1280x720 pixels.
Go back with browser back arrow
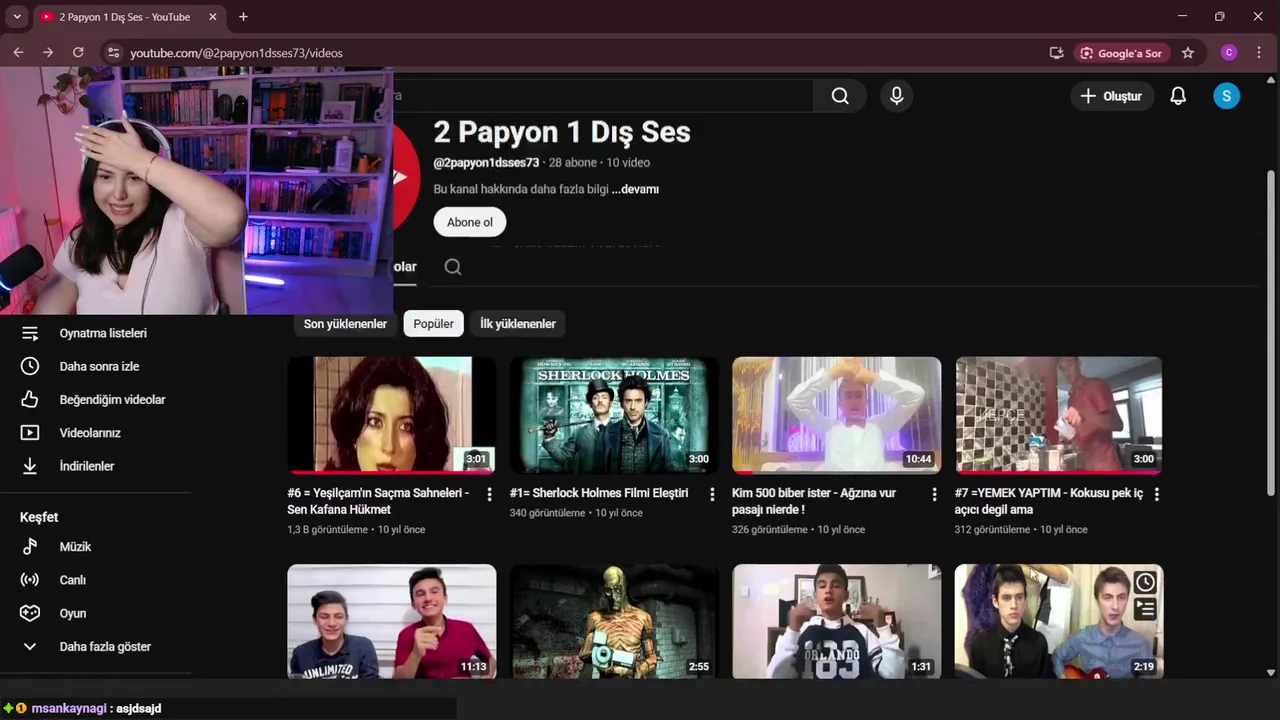(x=18, y=52)
